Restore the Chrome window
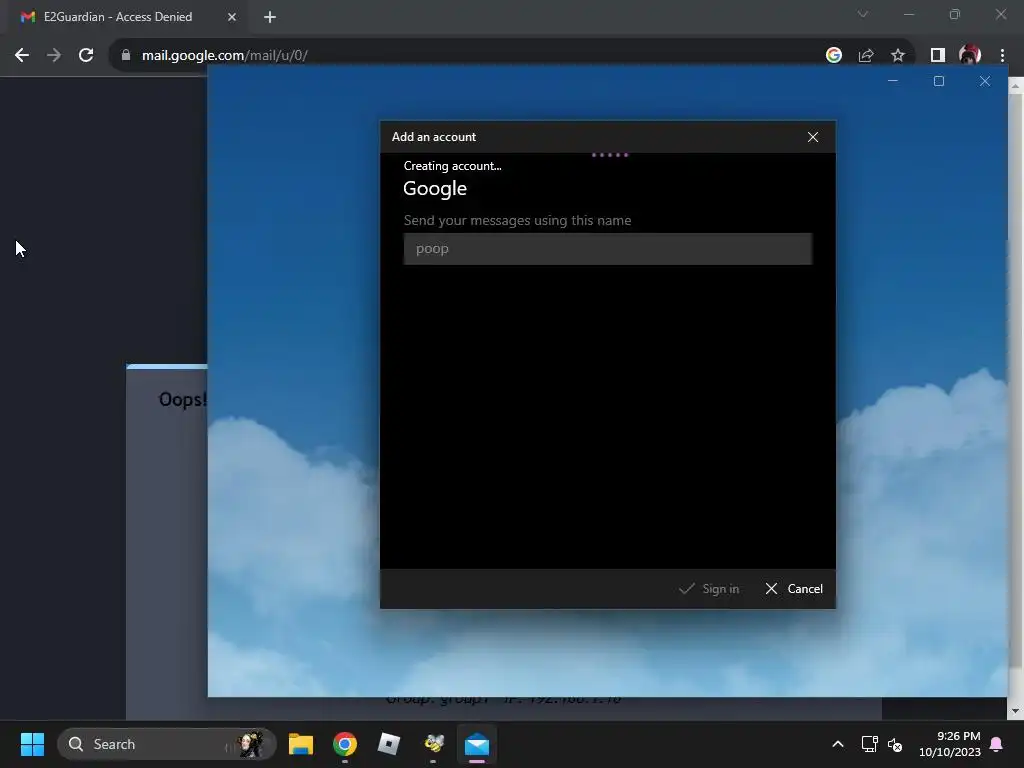1024x768 pixels. (954, 14)
